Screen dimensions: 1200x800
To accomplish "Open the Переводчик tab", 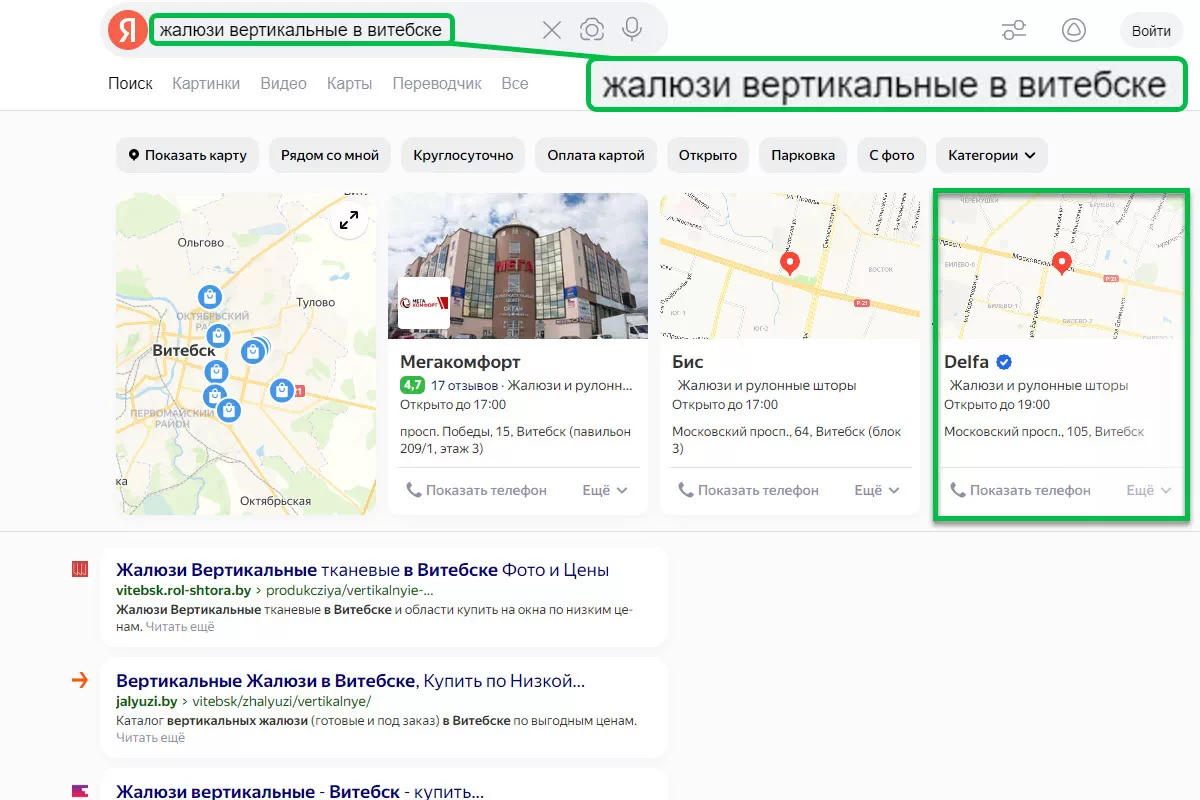I will coord(437,84).
